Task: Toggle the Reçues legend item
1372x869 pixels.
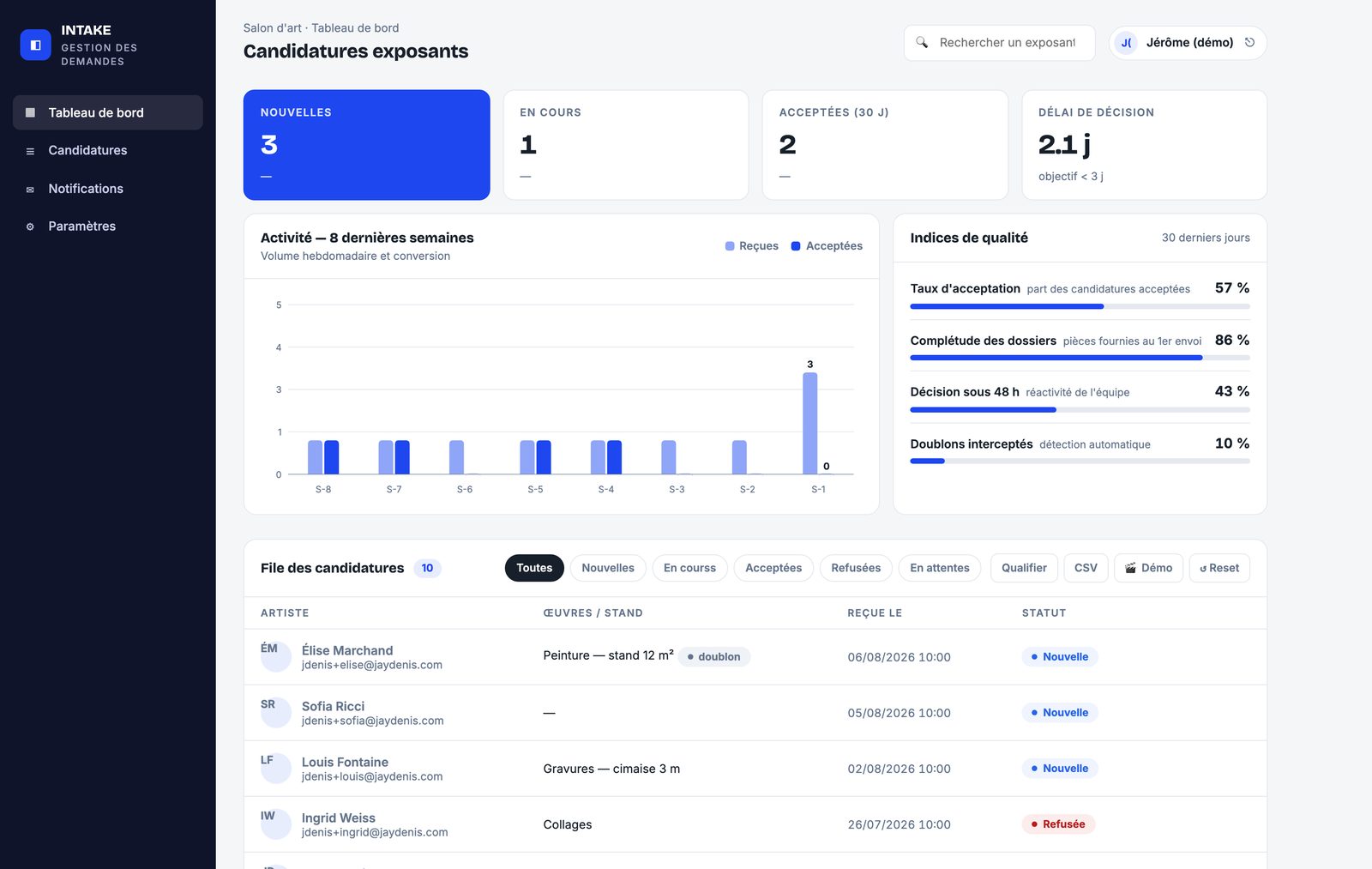Action: pyautogui.click(x=752, y=246)
